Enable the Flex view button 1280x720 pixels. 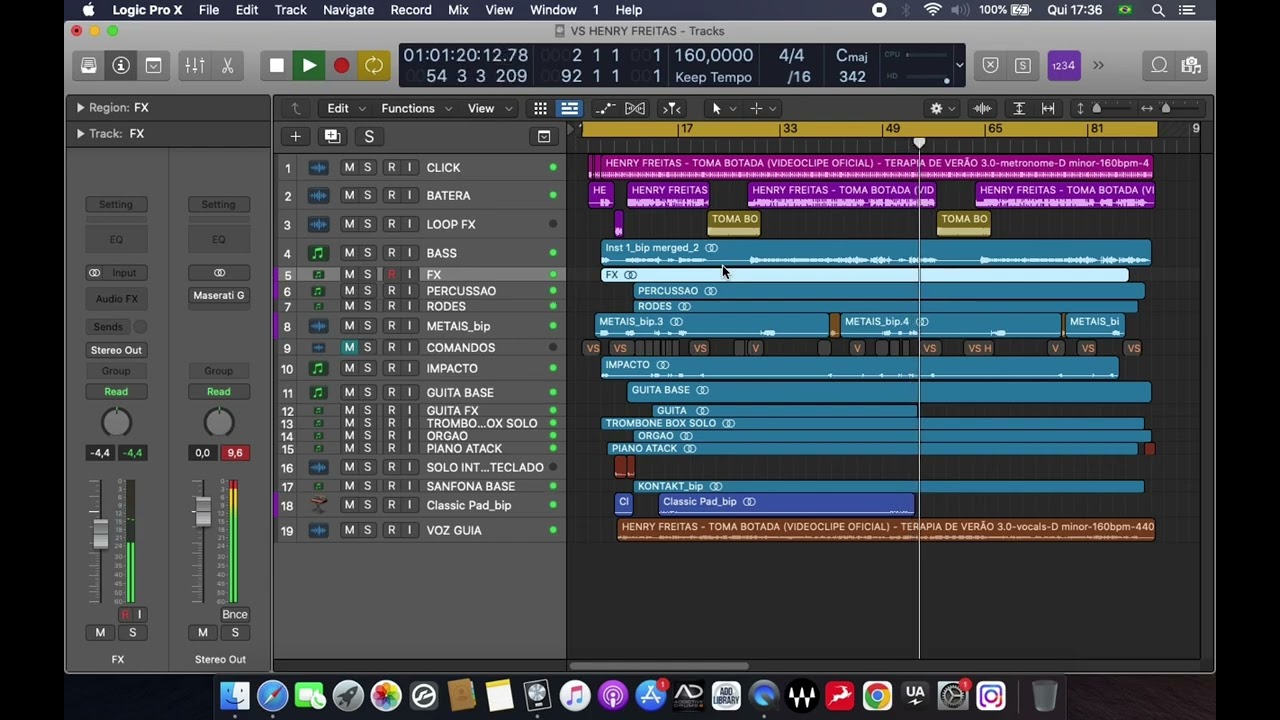point(635,108)
